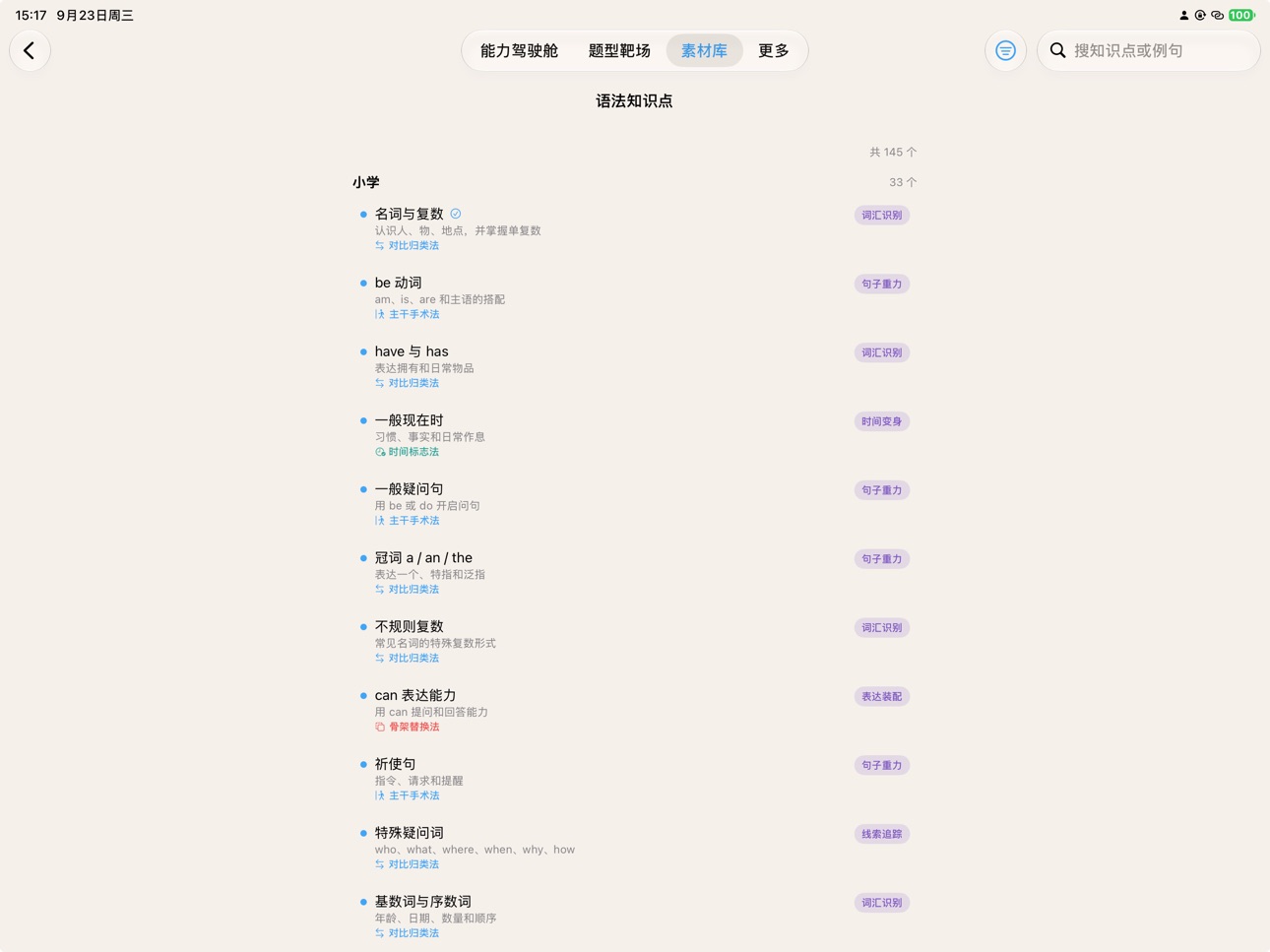Image resolution: width=1270 pixels, height=952 pixels.
Task: Select the 素材库 tab
Action: point(704,50)
